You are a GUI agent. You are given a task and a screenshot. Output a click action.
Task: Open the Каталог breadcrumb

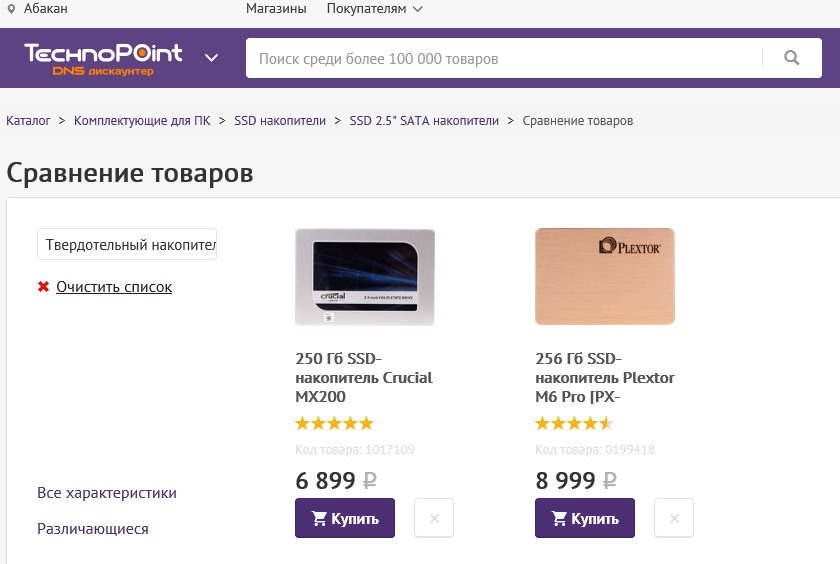pos(28,121)
